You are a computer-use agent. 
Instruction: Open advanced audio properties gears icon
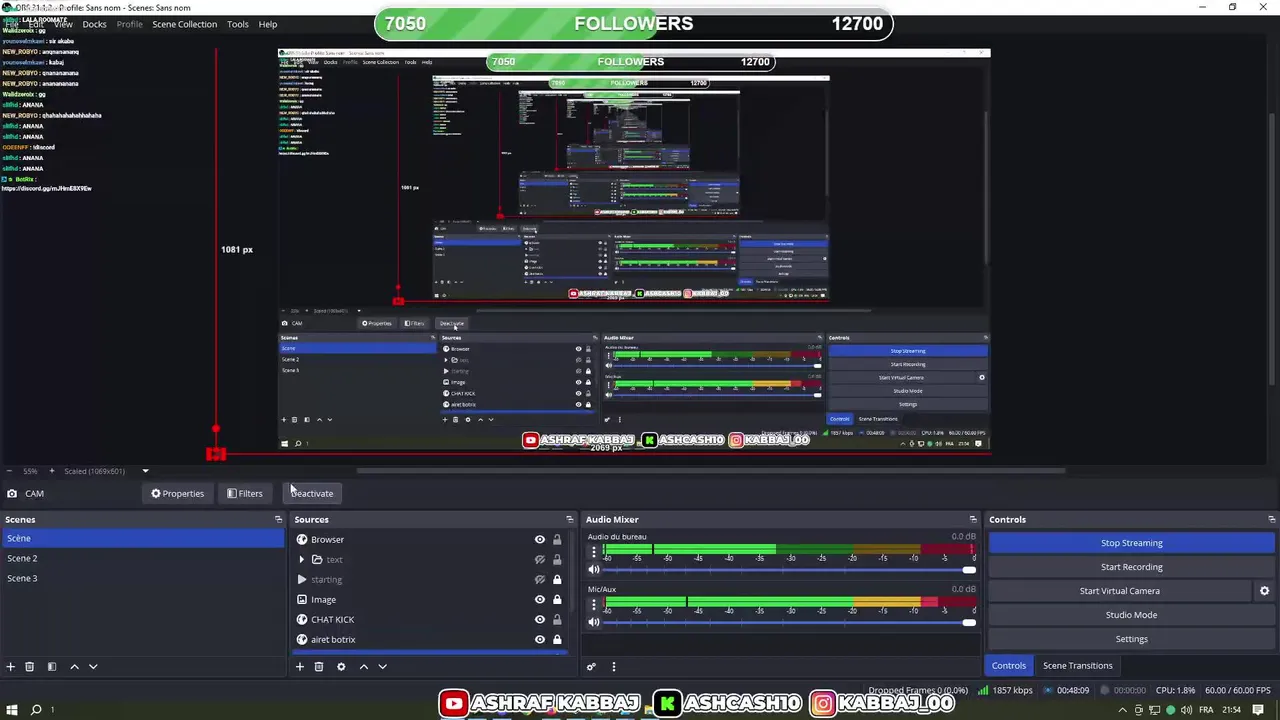click(591, 667)
